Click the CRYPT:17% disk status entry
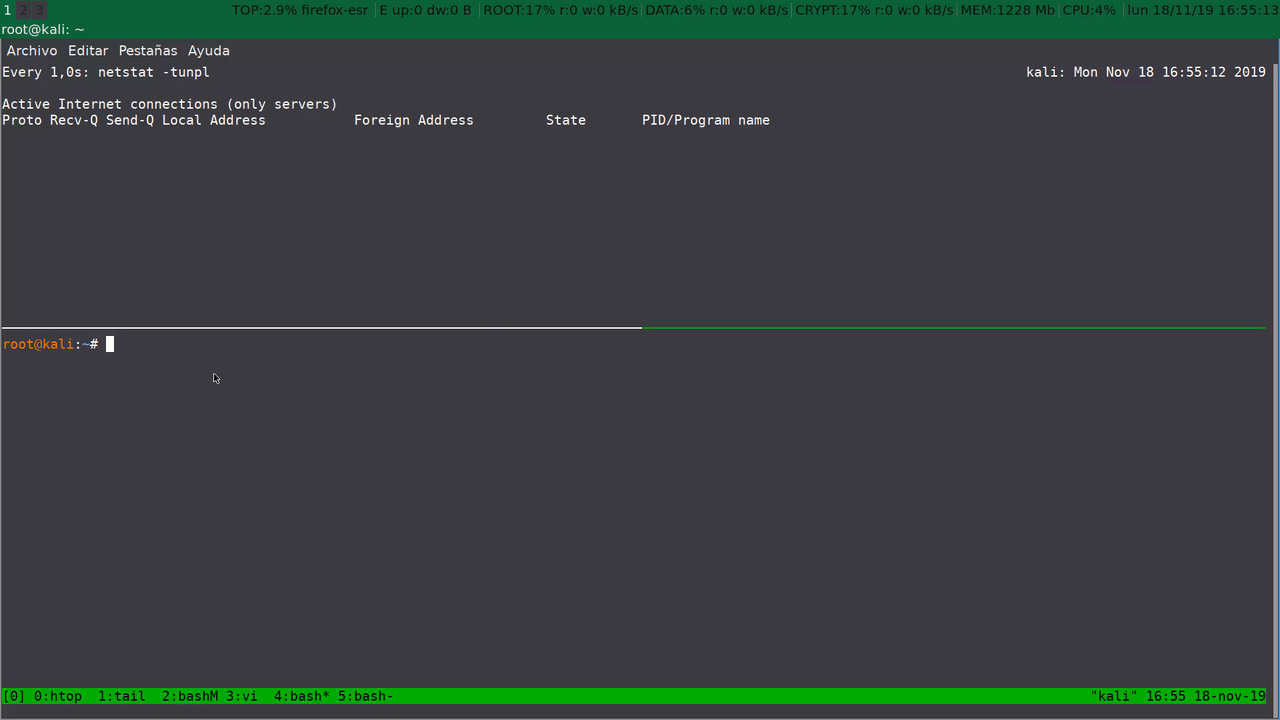Image resolution: width=1280 pixels, height=720 pixels. point(874,10)
